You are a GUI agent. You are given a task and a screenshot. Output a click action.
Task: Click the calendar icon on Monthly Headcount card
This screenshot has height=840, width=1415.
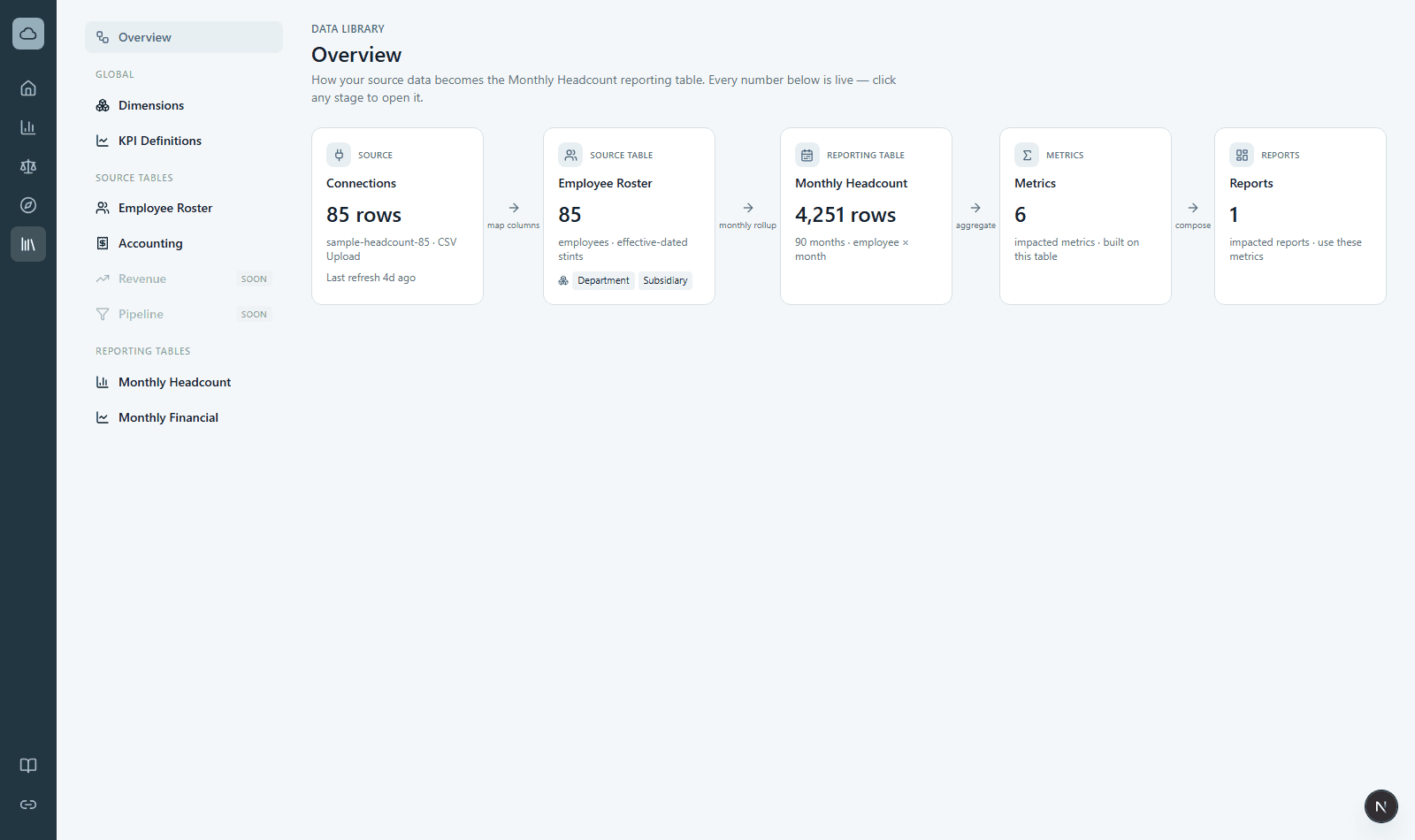(x=807, y=155)
